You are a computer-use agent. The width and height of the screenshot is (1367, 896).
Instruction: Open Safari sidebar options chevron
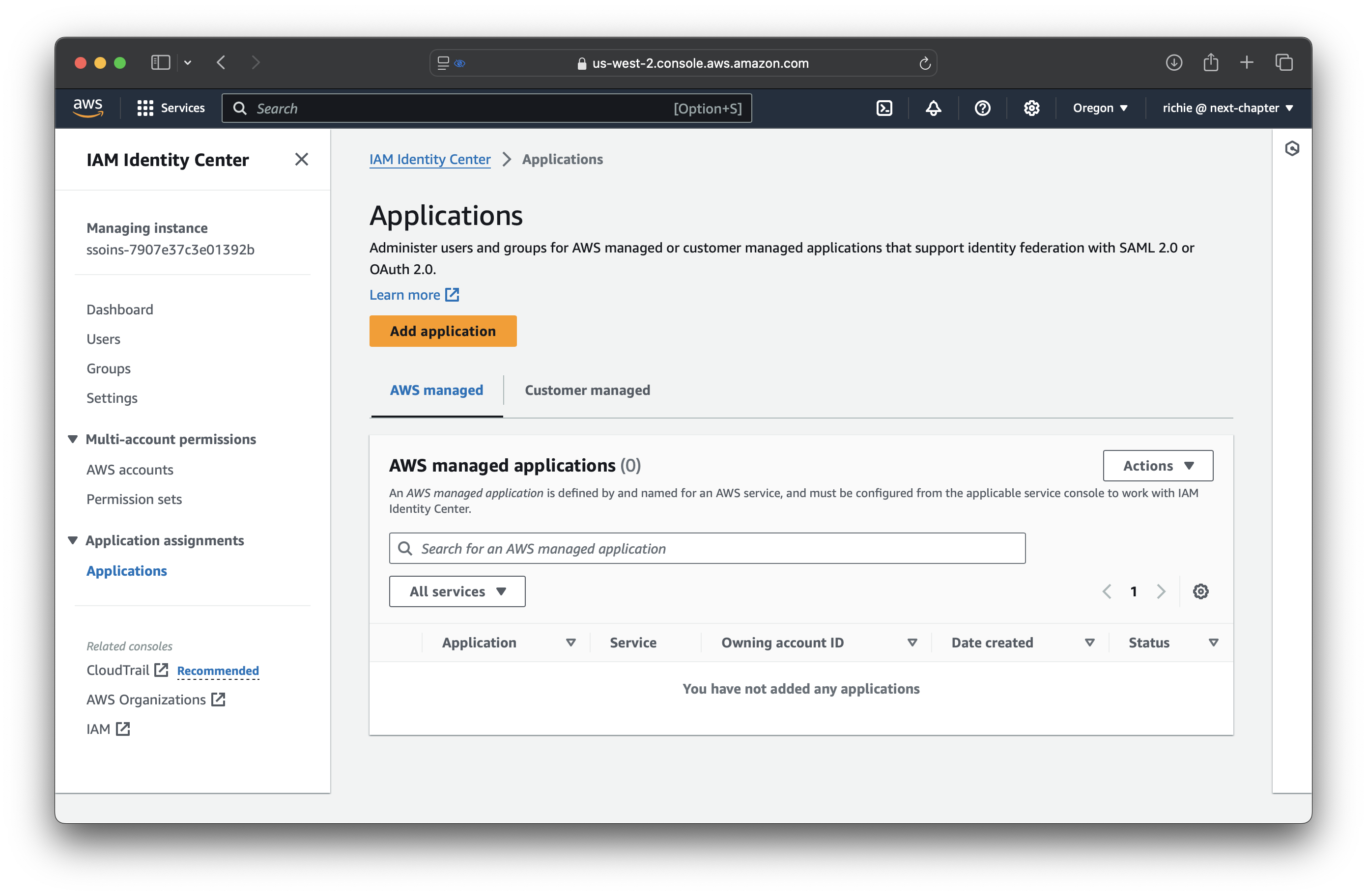[x=187, y=62]
